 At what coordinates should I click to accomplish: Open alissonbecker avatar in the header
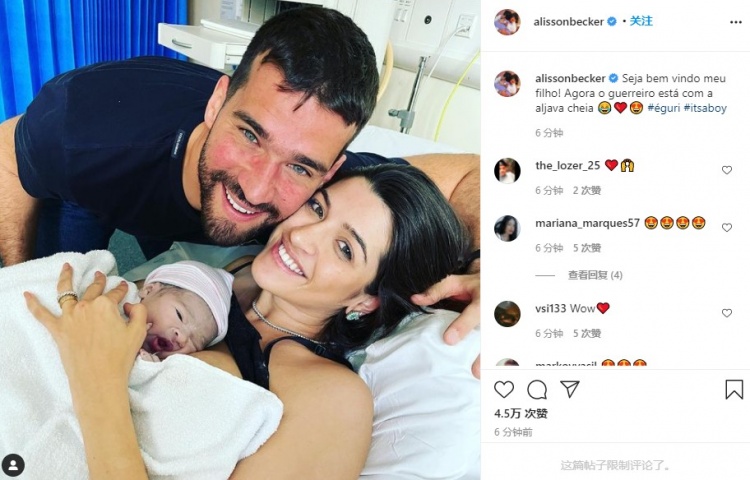click(x=507, y=22)
